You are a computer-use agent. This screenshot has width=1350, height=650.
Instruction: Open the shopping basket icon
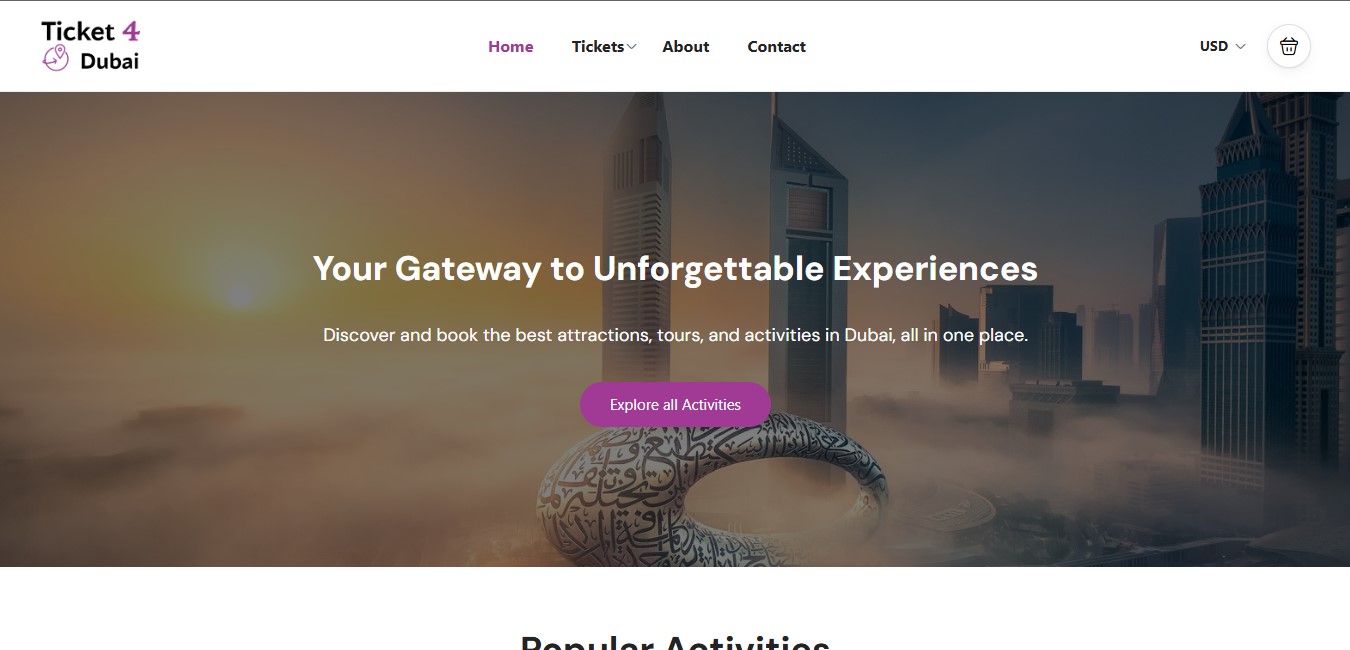(x=1288, y=46)
